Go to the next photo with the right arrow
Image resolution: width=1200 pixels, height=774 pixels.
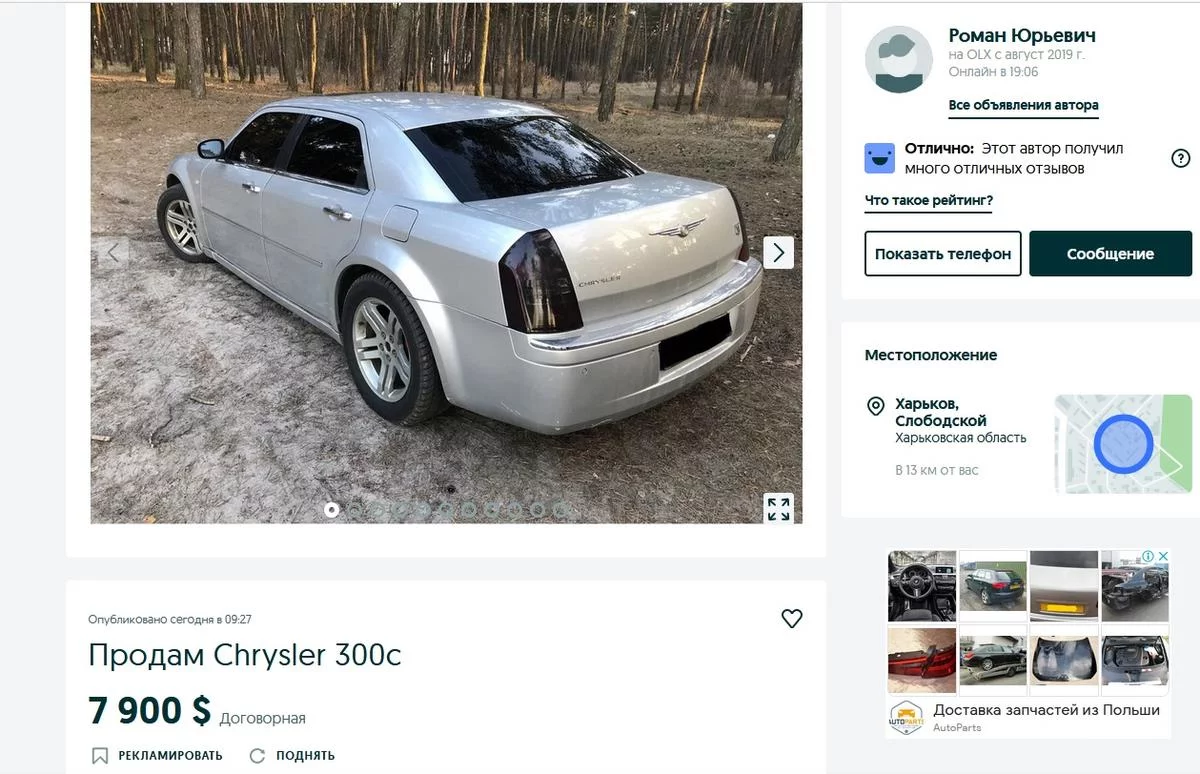click(x=778, y=252)
